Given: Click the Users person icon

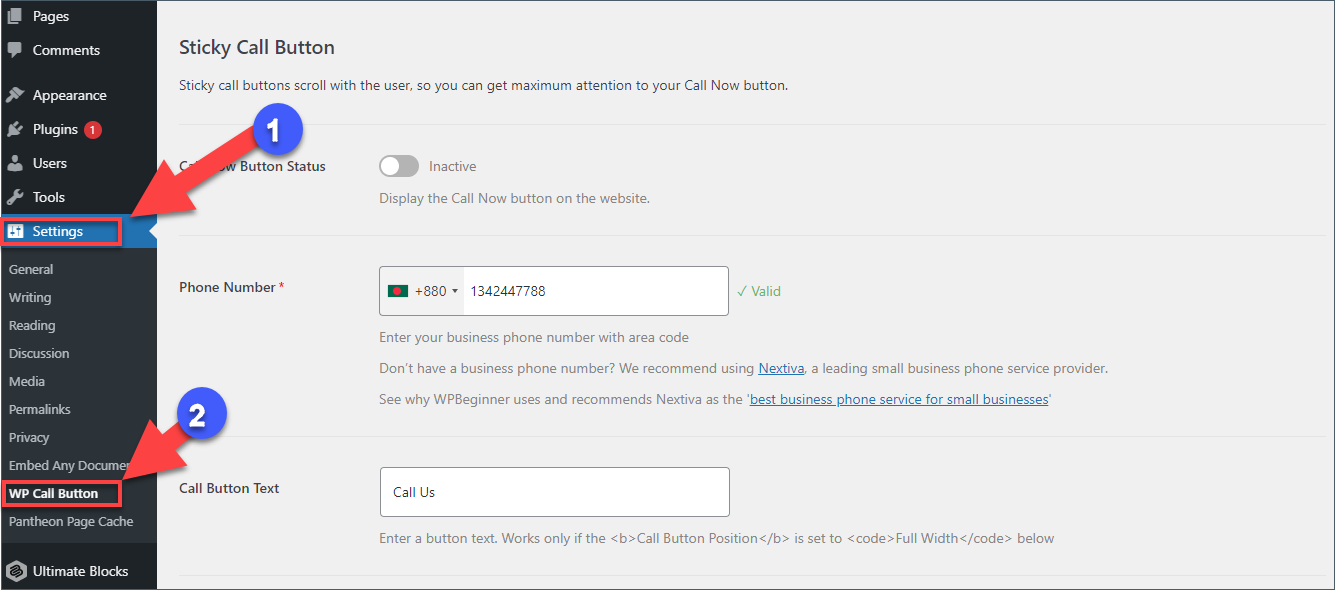Looking at the screenshot, I should (x=15, y=163).
